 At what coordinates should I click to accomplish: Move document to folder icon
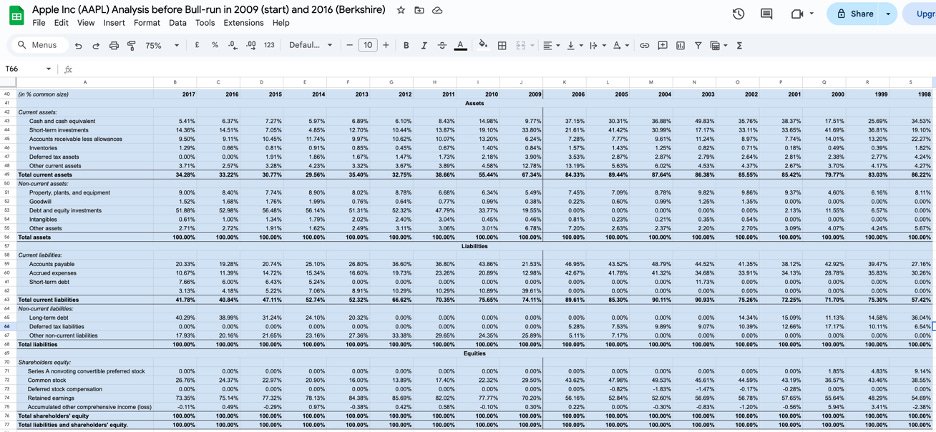click(419, 10)
